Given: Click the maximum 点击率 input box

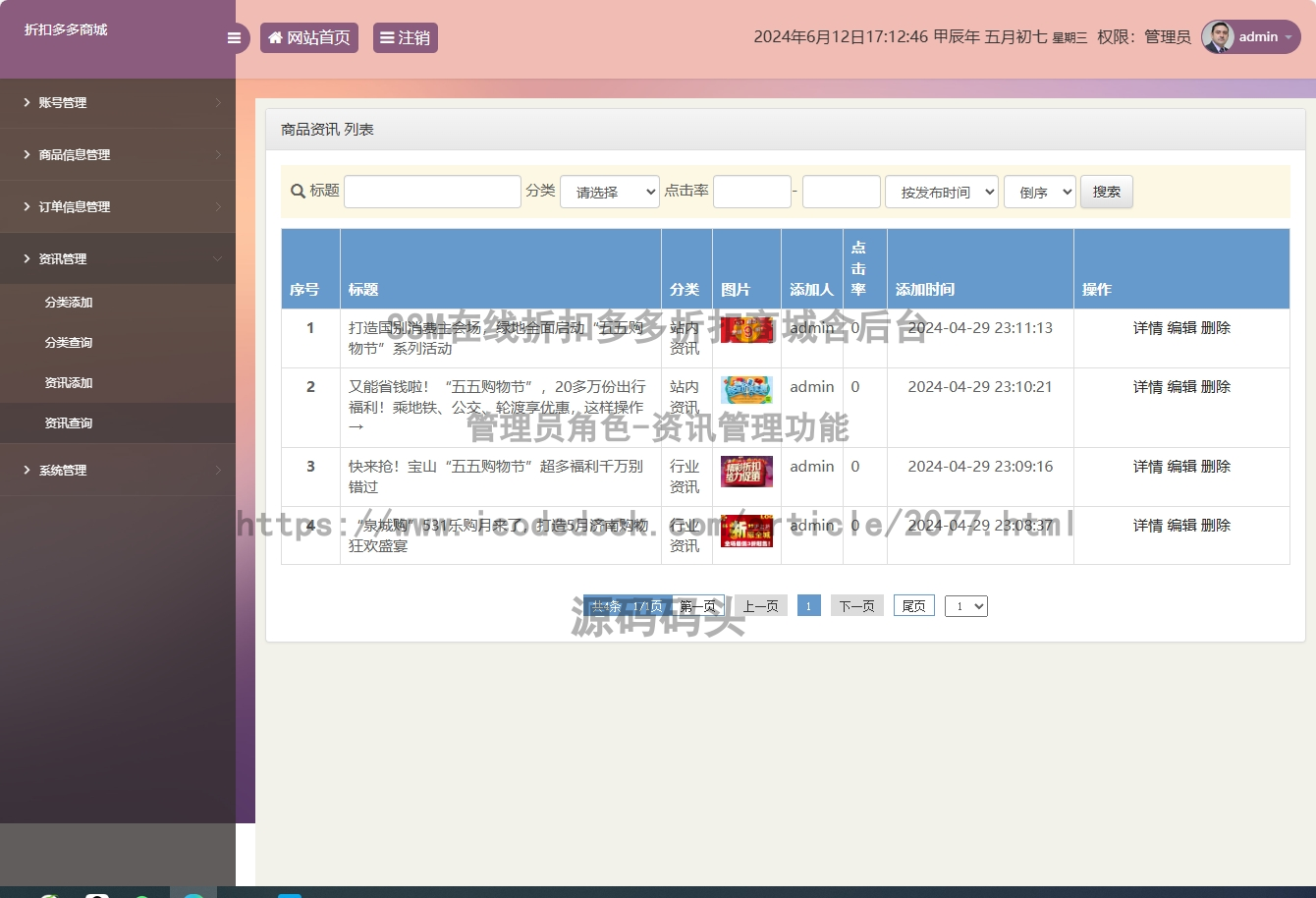Looking at the screenshot, I should [842, 192].
